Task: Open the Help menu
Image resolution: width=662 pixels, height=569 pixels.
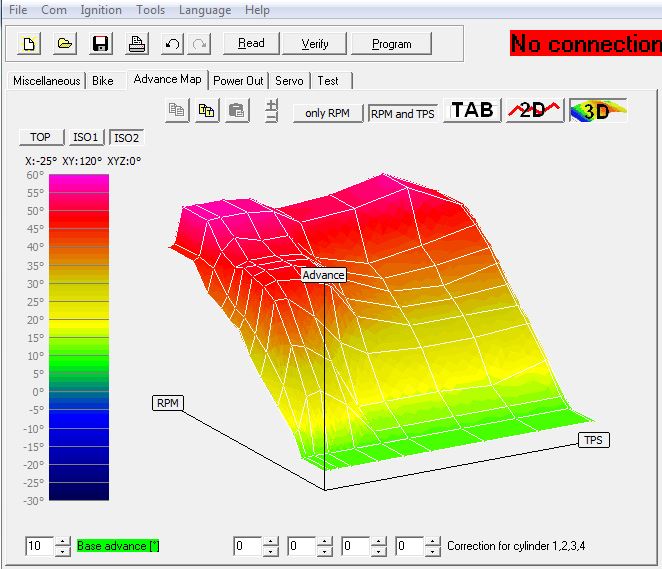Action: coord(257,10)
